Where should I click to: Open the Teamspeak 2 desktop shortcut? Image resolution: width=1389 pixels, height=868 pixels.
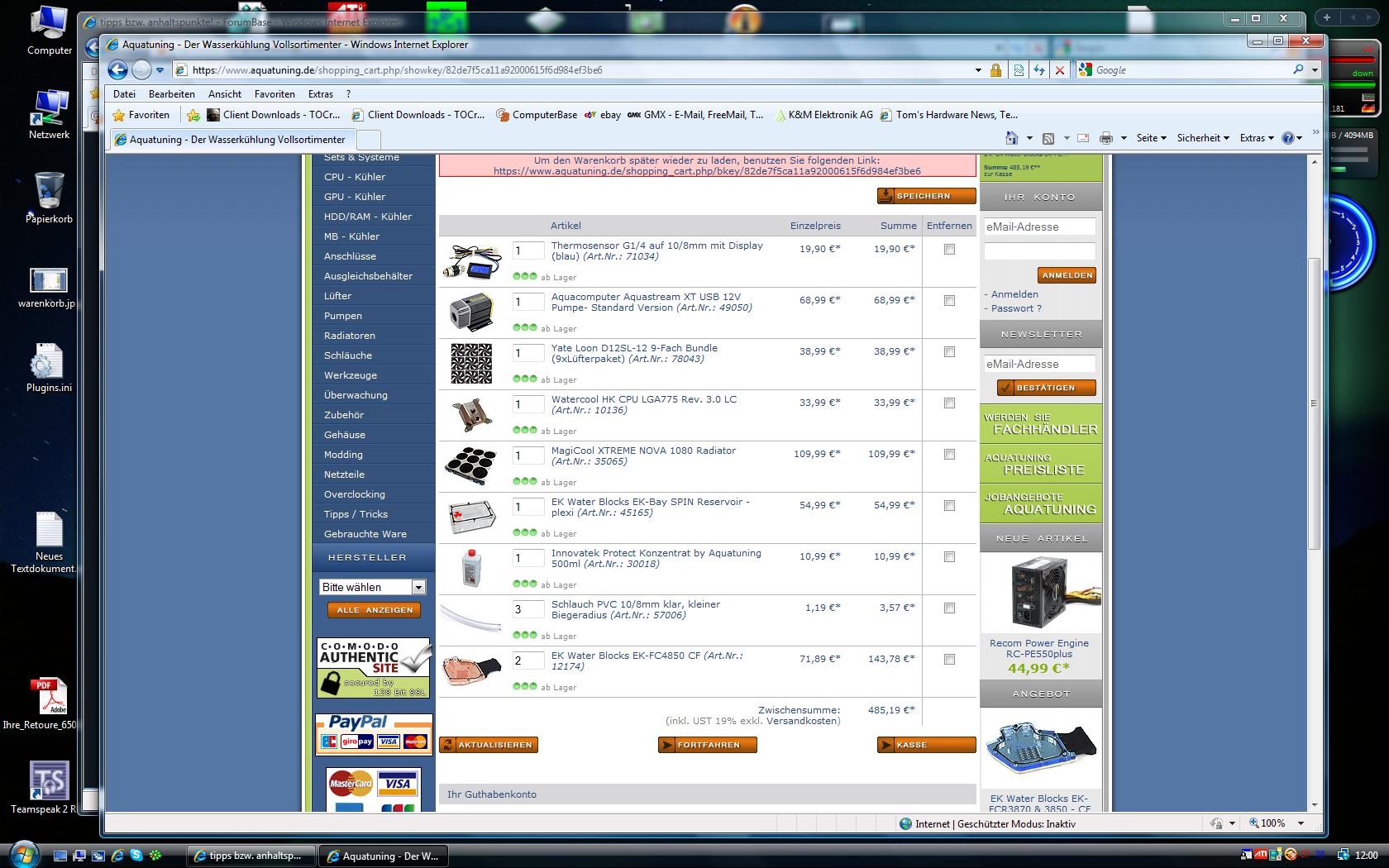point(48,787)
